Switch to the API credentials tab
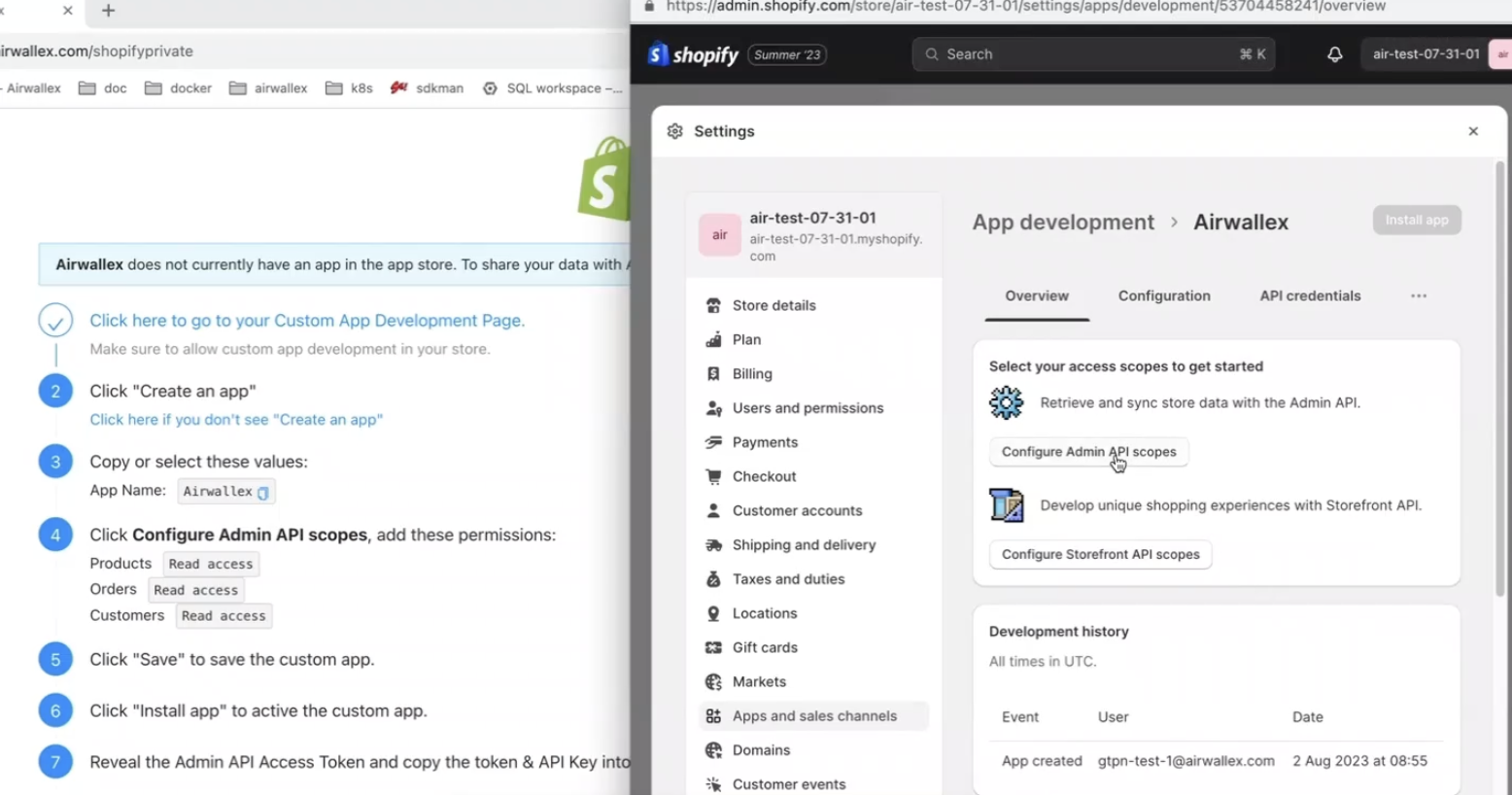This screenshot has height=795, width=1512. pos(1309,296)
